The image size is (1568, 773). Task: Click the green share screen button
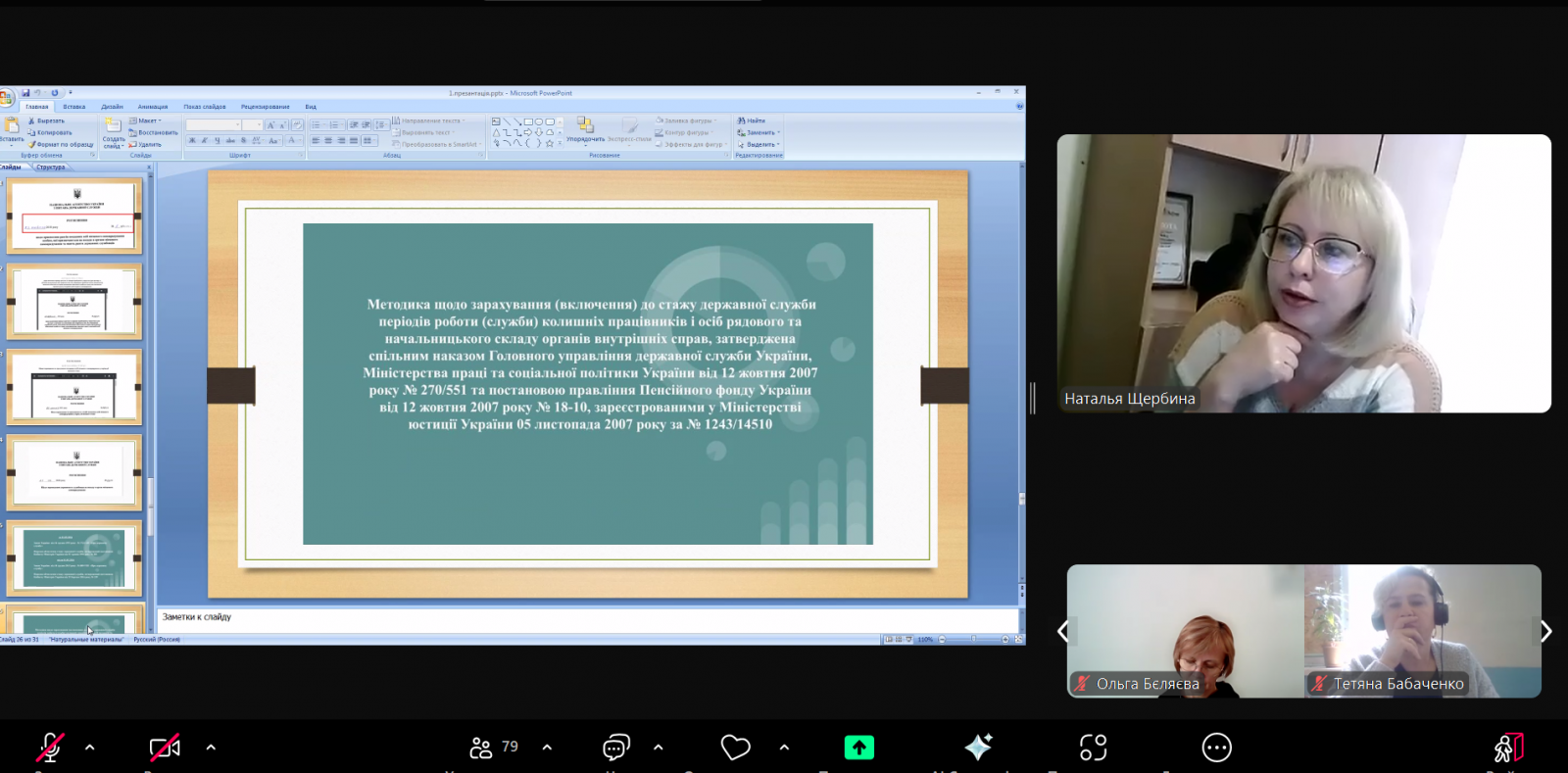858,748
